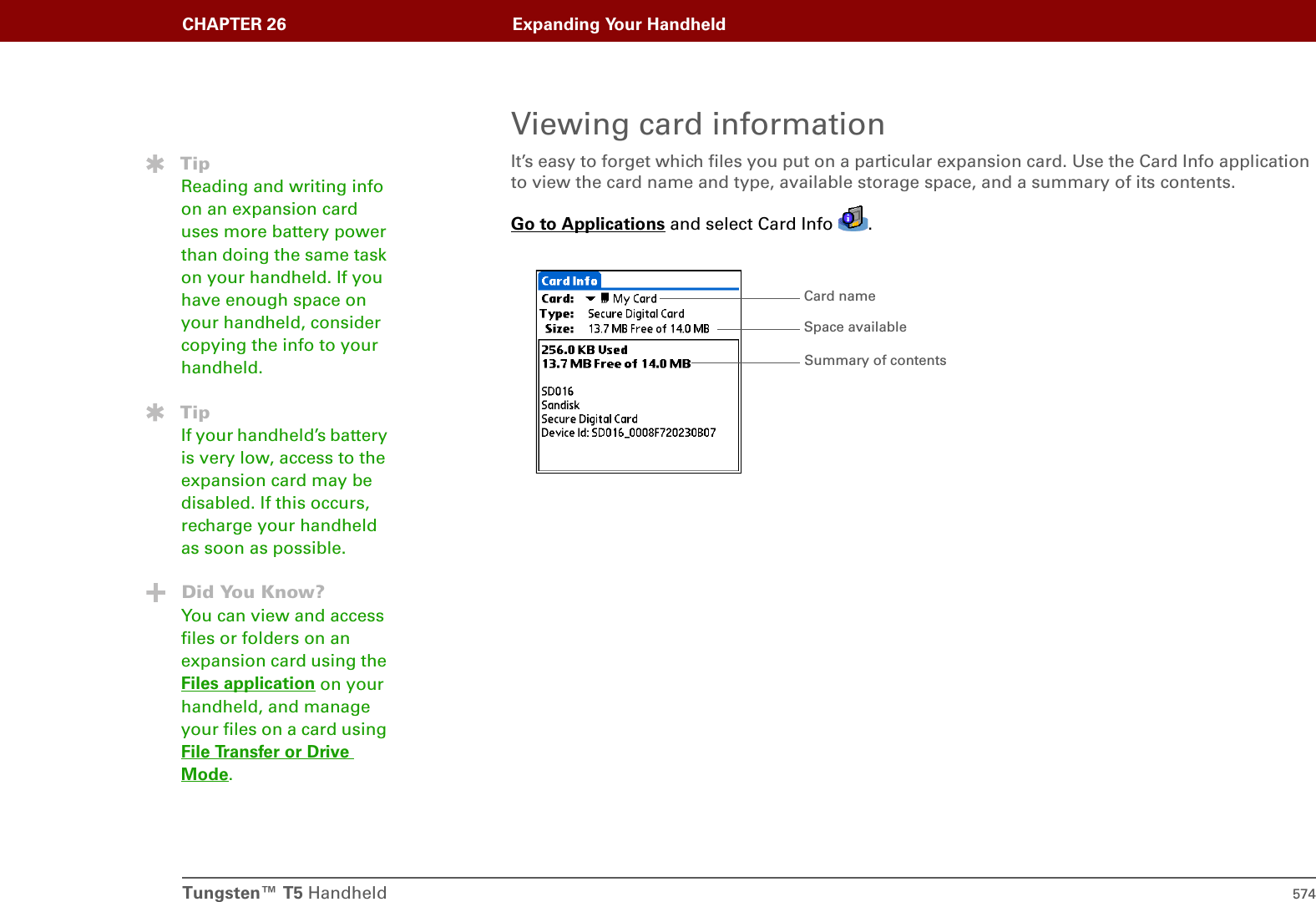Viewport: 1316px width, 902px height.
Task: Open the My Card dropdown arrow
Action: (590, 298)
